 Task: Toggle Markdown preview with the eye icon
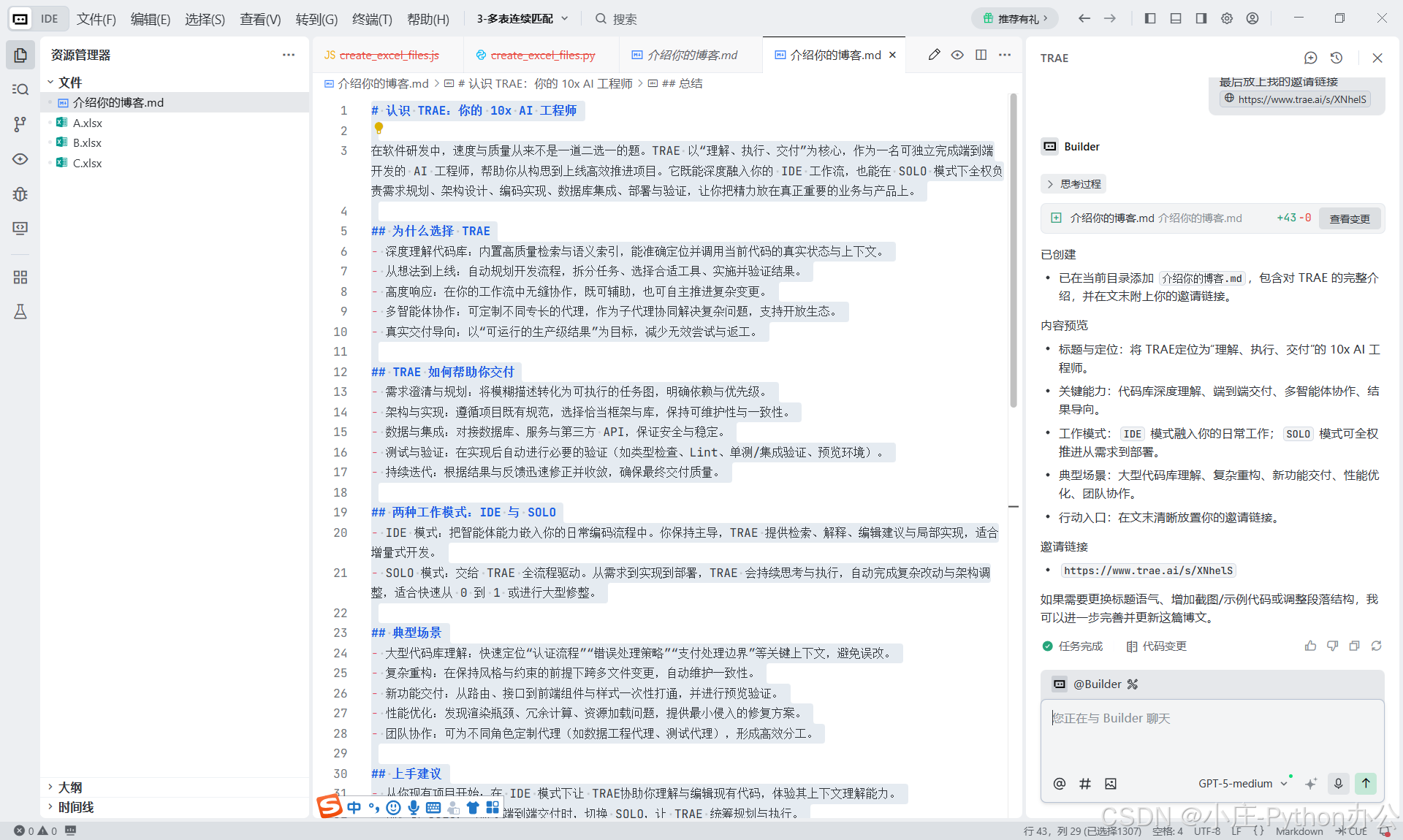[957, 54]
